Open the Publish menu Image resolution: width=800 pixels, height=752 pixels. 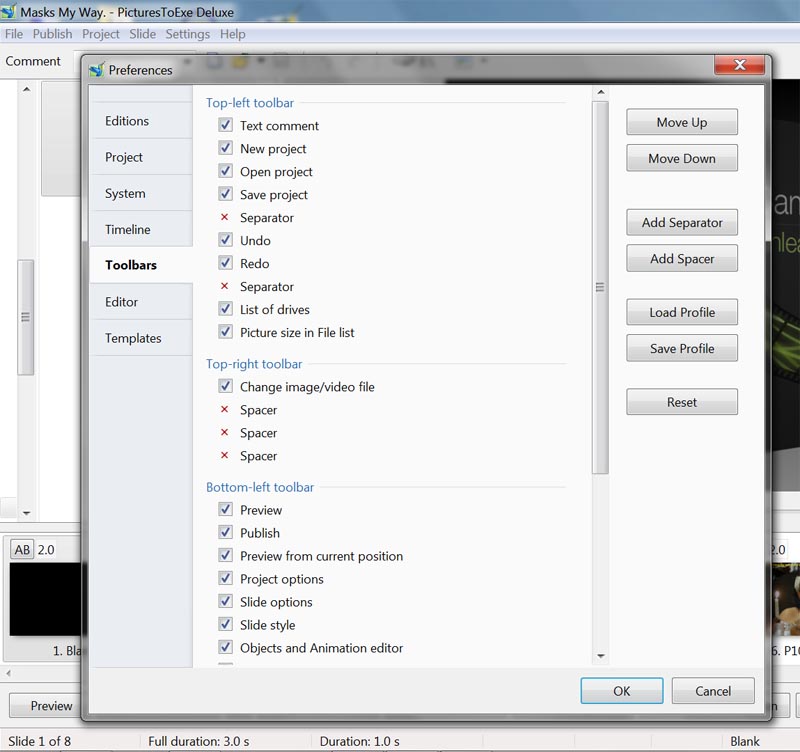[52, 34]
